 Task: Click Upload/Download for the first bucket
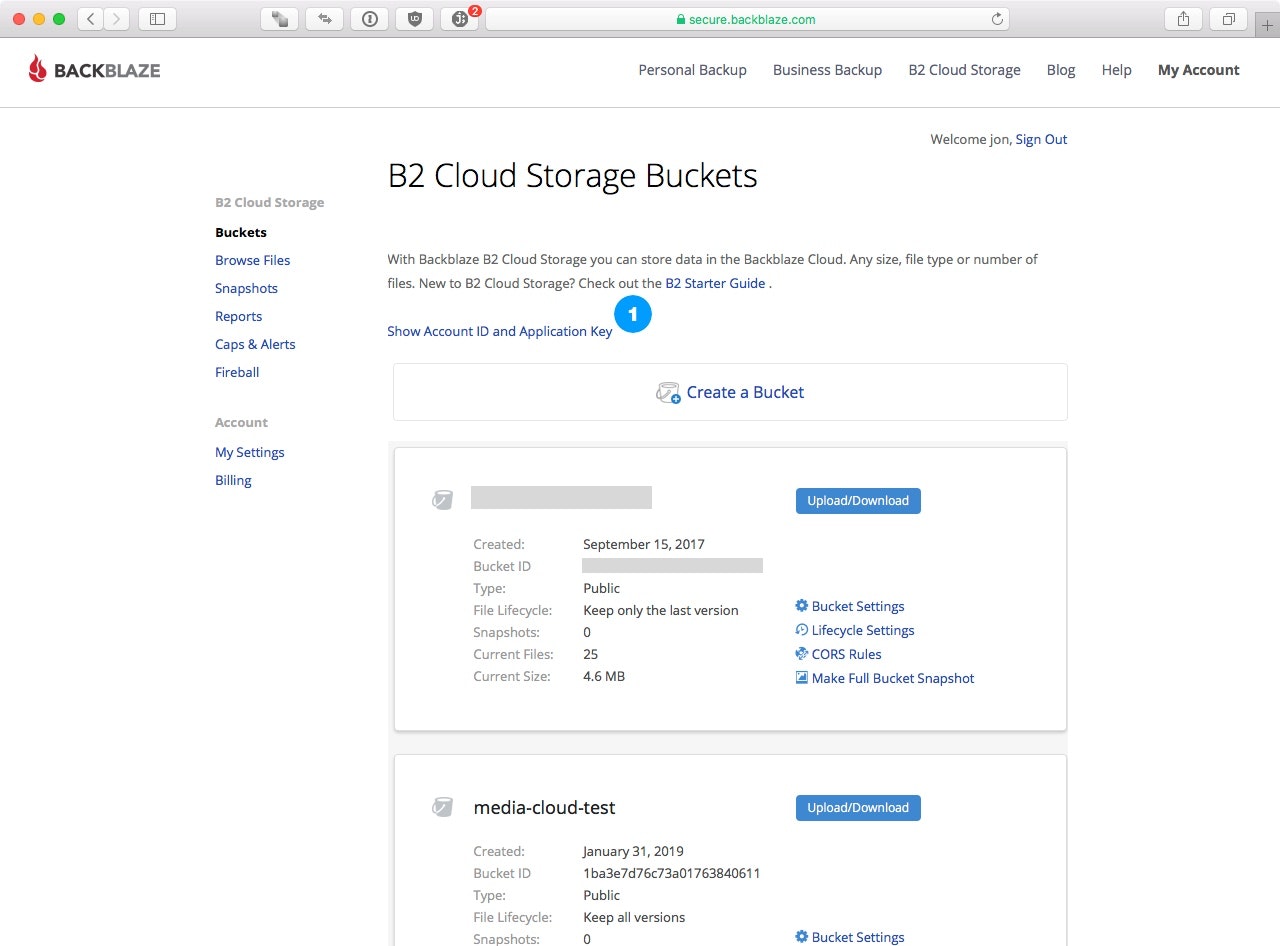pos(858,500)
